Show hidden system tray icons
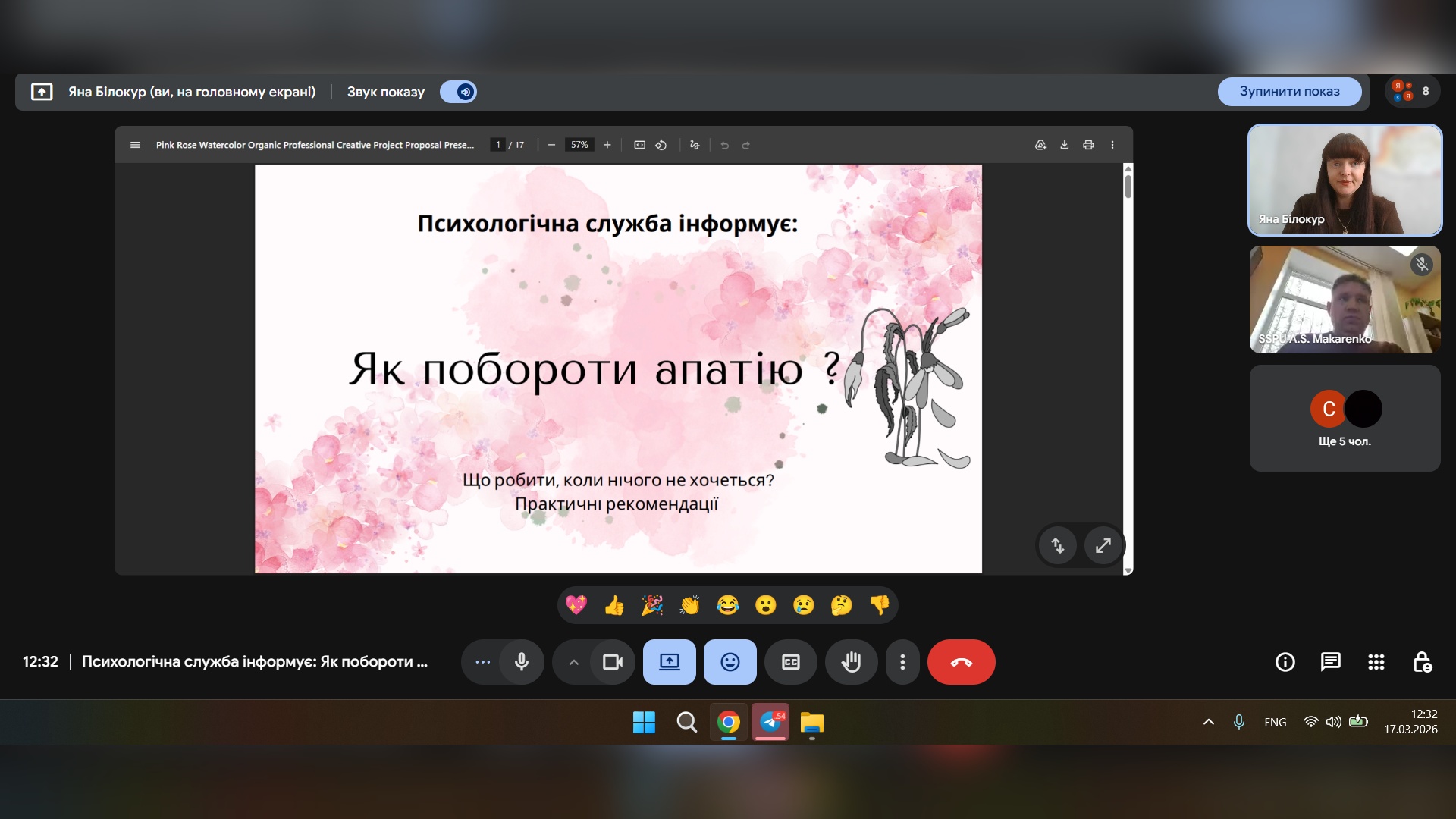The height and width of the screenshot is (819, 1456). [x=1209, y=722]
